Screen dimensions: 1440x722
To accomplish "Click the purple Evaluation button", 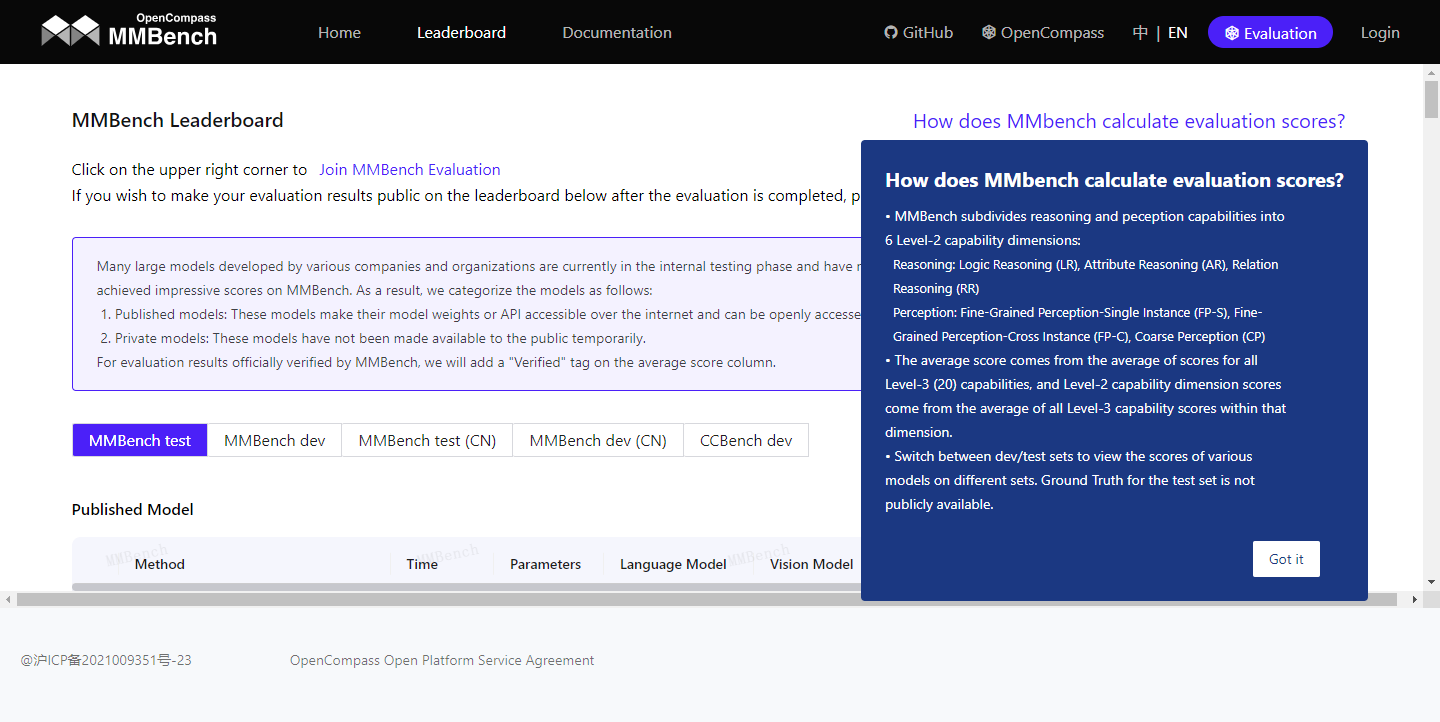I will (1270, 32).
